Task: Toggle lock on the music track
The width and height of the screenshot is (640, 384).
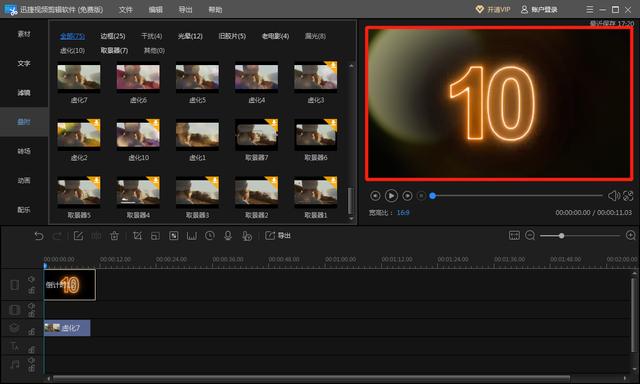Action: click(x=31, y=369)
